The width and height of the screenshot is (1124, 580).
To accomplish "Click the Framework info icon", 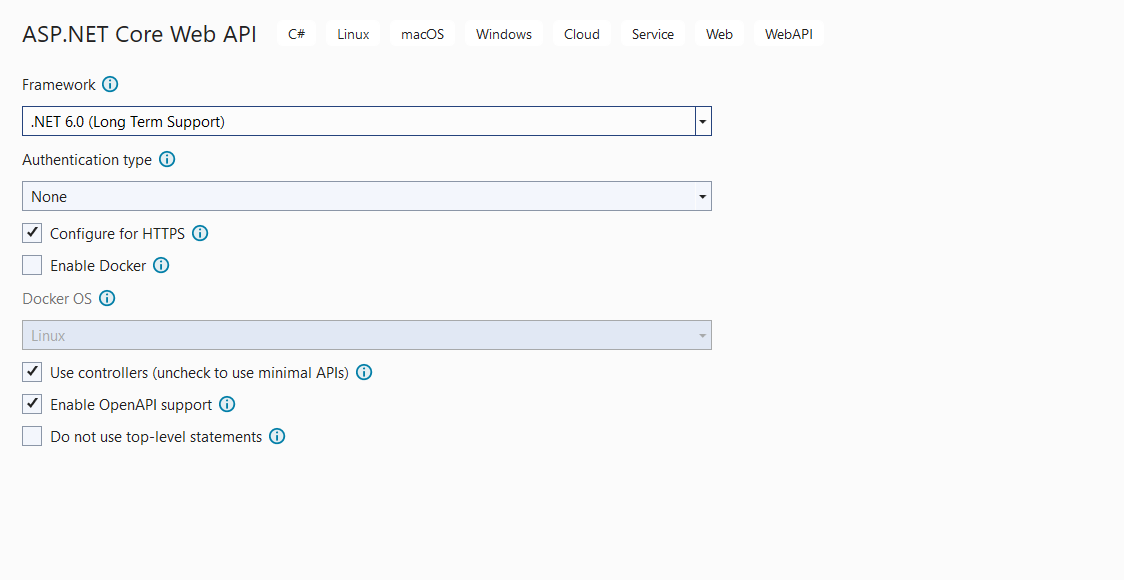I will tap(110, 84).
